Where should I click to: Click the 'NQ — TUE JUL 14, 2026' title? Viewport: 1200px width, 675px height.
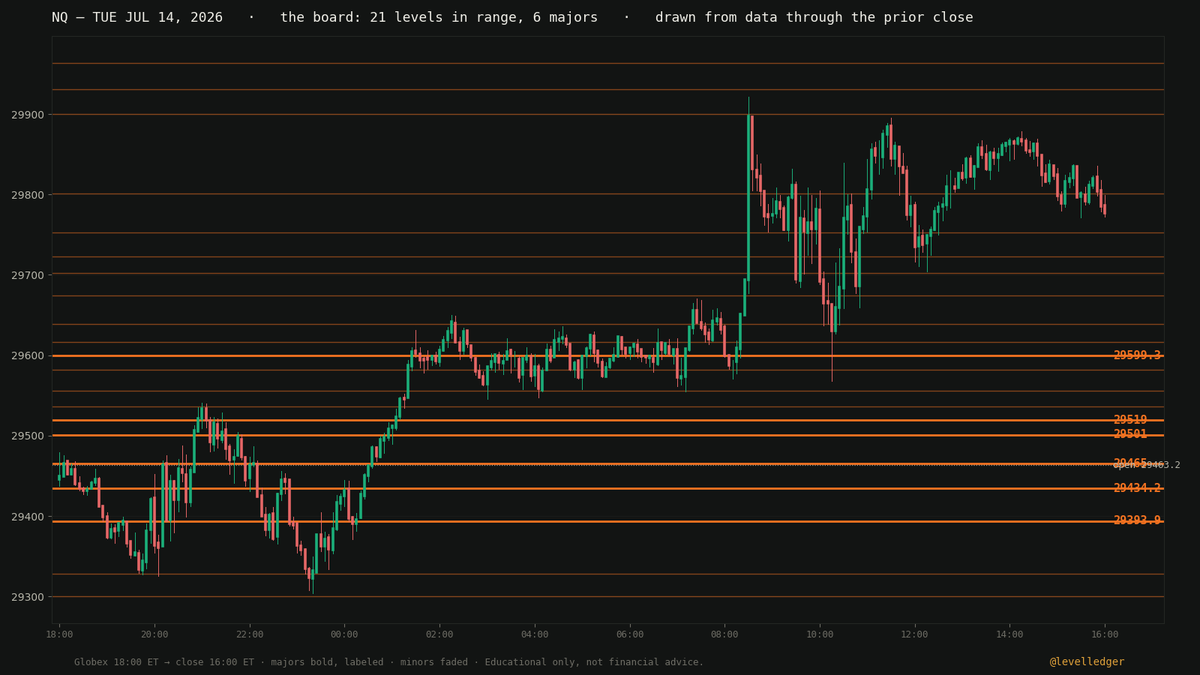tap(138, 18)
